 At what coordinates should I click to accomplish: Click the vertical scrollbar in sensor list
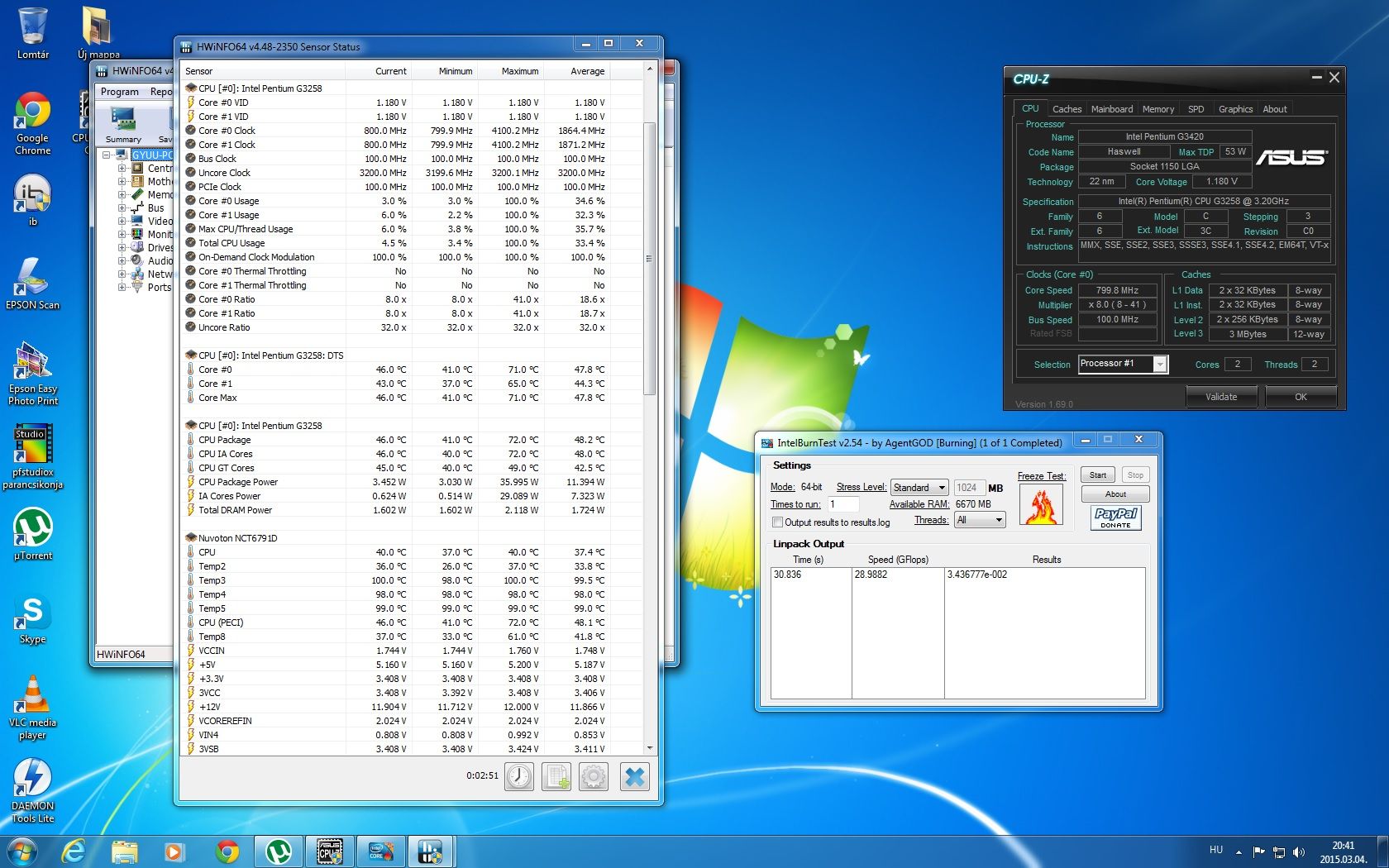coord(649,258)
